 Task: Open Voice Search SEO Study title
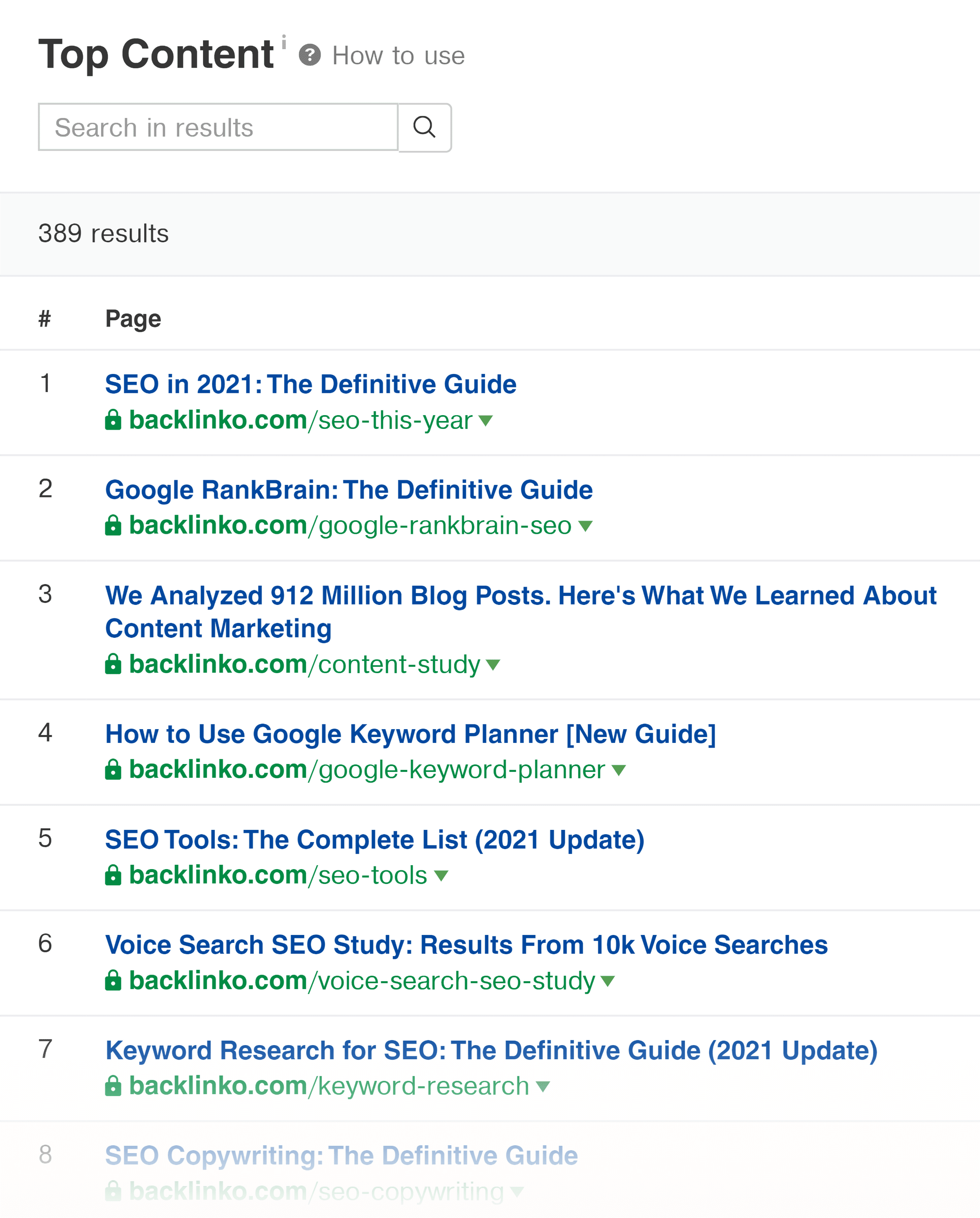pyautogui.click(x=466, y=945)
